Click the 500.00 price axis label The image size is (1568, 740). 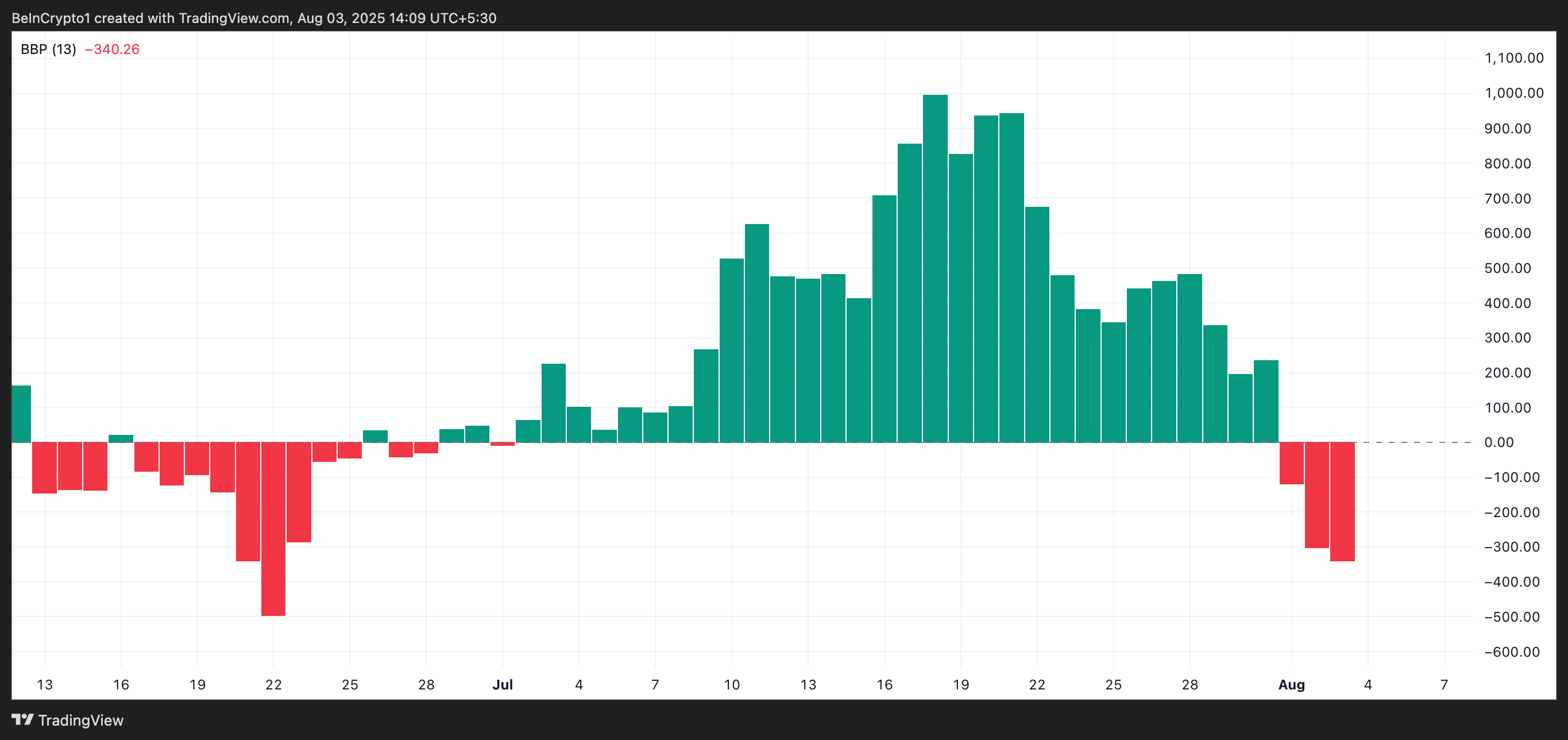click(x=1507, y=268)
